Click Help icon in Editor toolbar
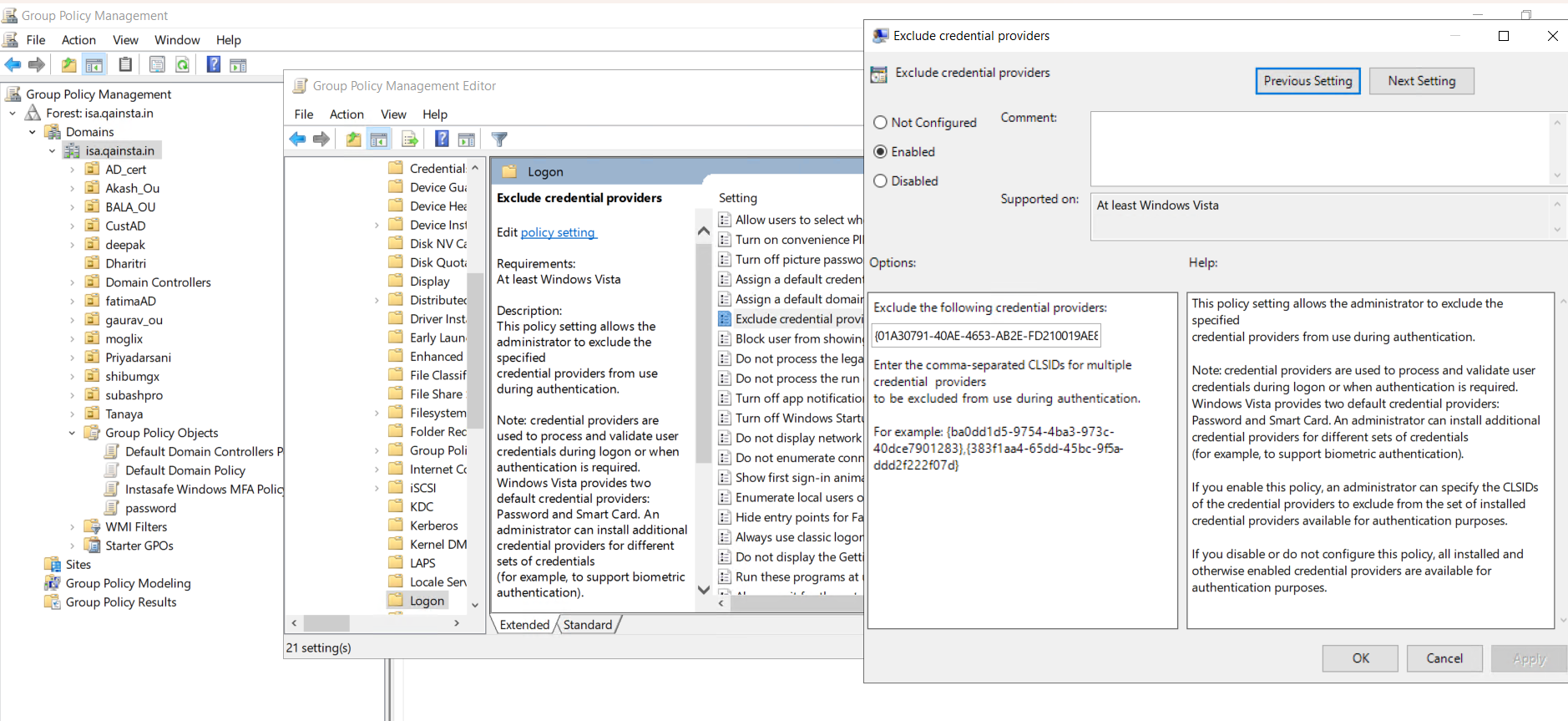Viewport: 1568px width, 721px height. pos(442,139)
